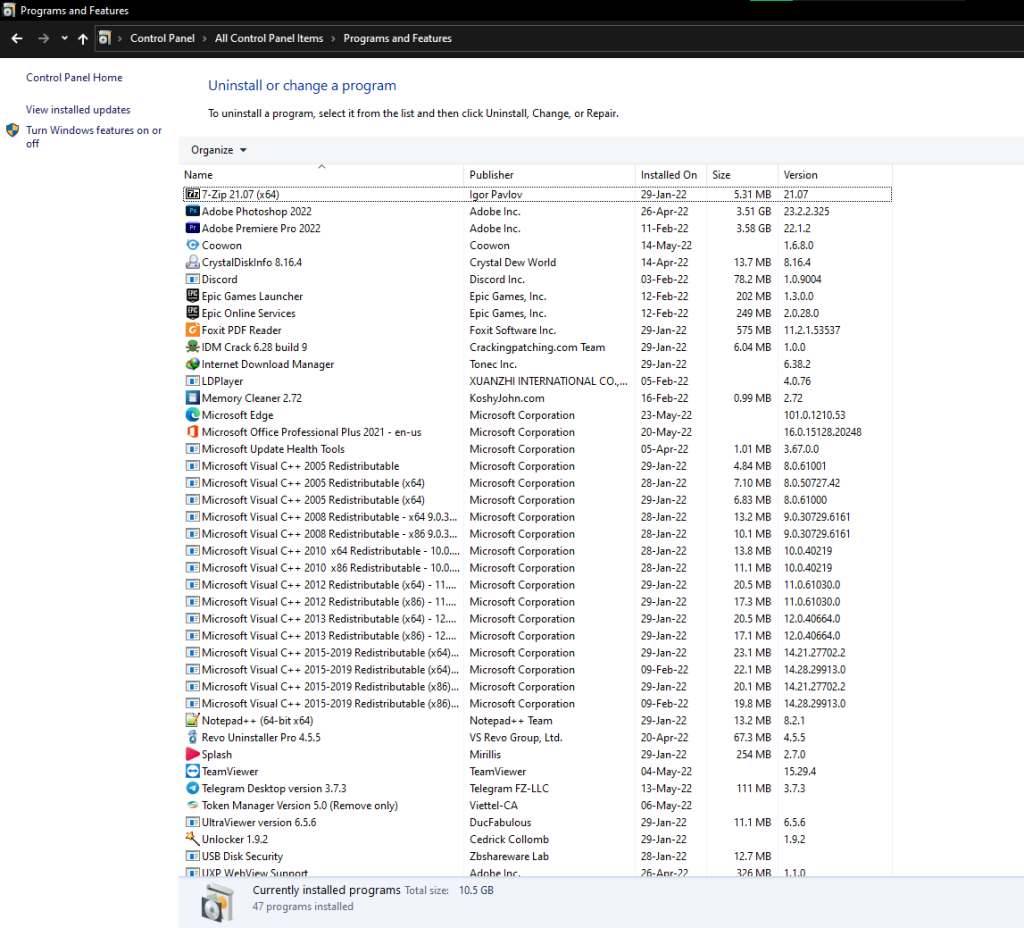Click the Mirillis publisher cell
Image resolution: width=1024 pixels, height=928 pixels.
pos(485,754)
